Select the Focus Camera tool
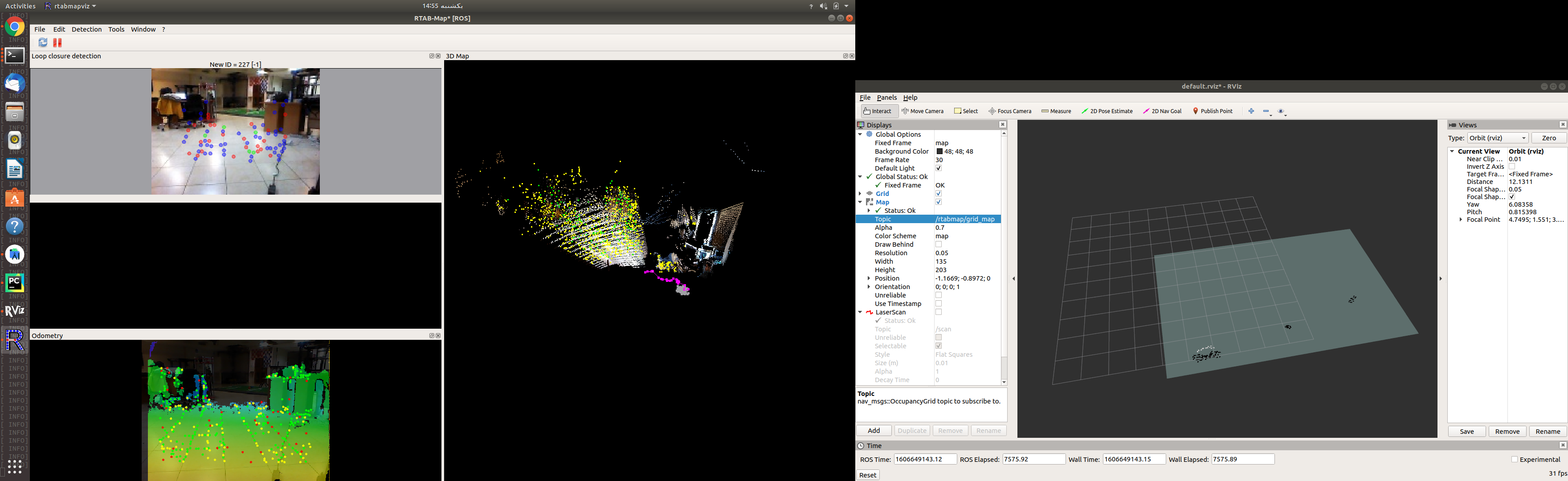1568x481 pixels. point(1010,111)
